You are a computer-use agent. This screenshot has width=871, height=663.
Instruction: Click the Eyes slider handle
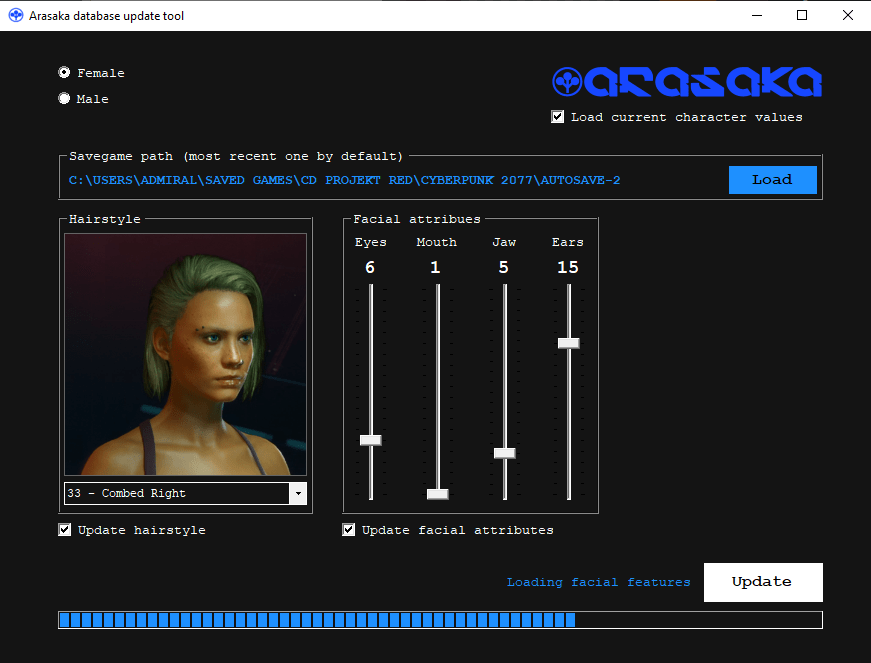click(x=371, y=440)
